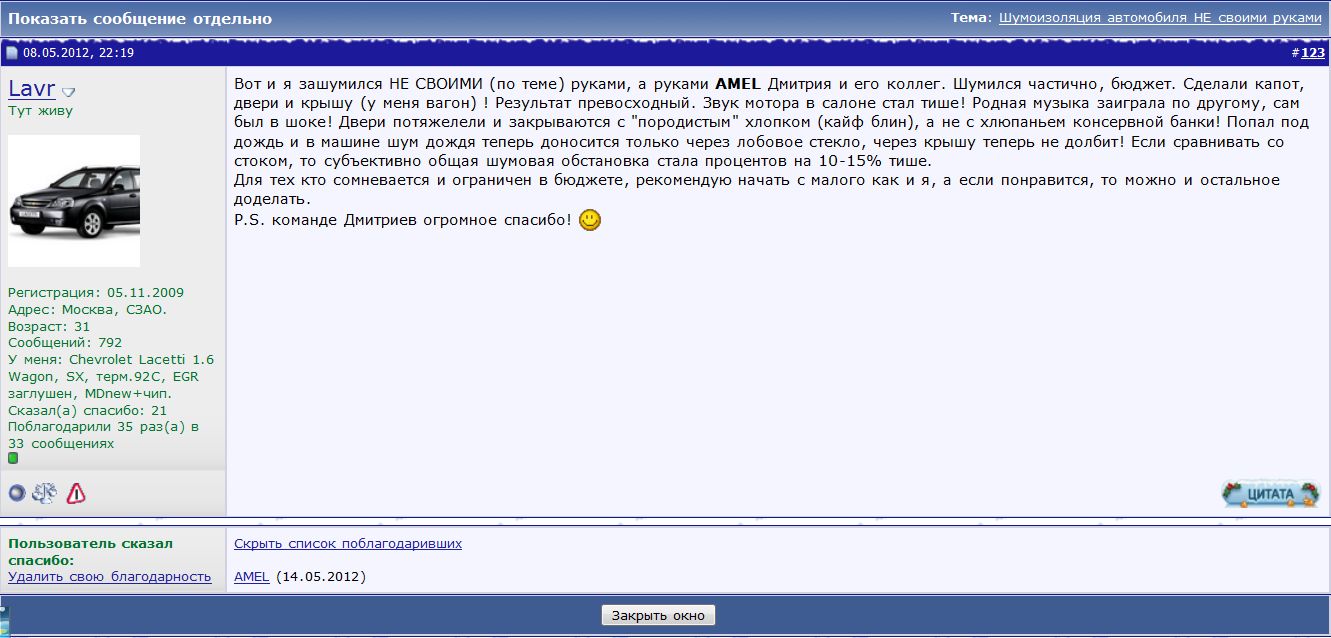The image size is (1331, 638).
Task: Close the window with Закрыть окно button
Action: click(x=658, y=616)
